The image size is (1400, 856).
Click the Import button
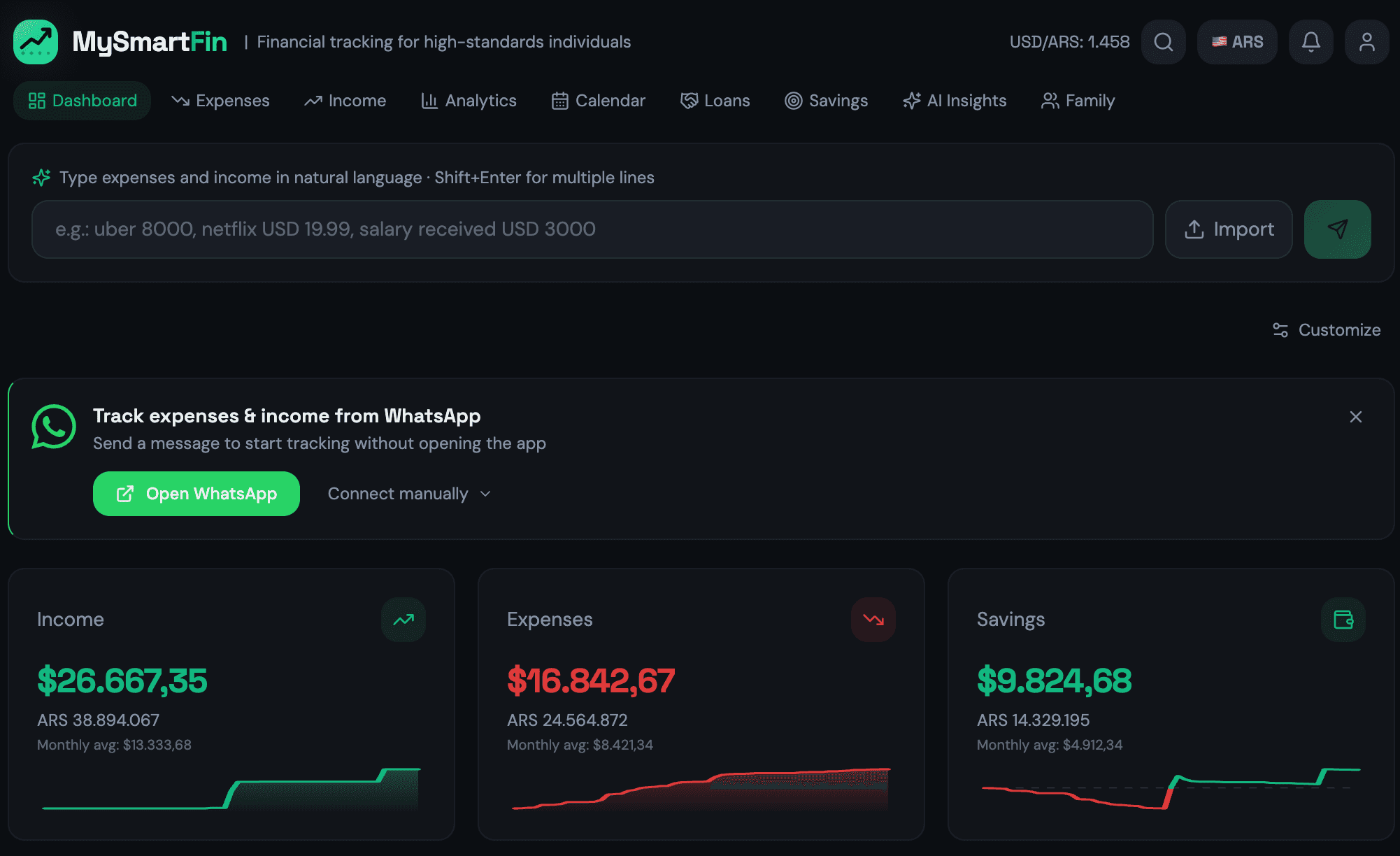[1229, 229]
